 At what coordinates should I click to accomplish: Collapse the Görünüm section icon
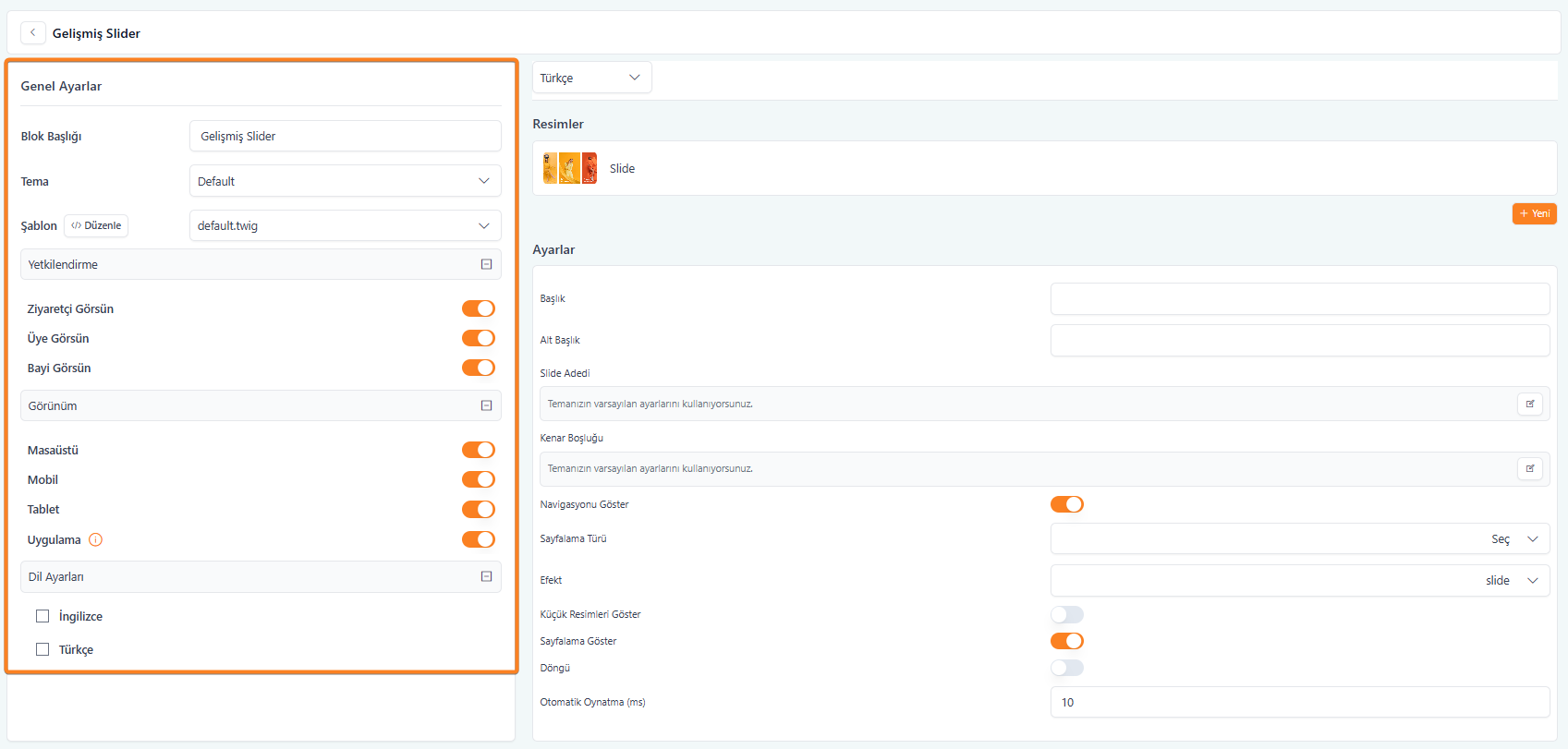pos(486,405)
